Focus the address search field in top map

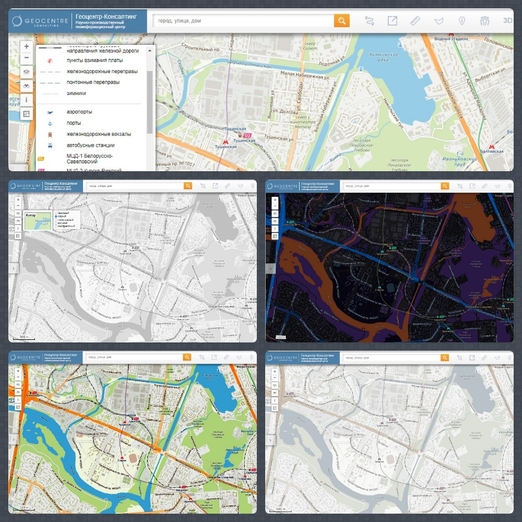(243, 21)
